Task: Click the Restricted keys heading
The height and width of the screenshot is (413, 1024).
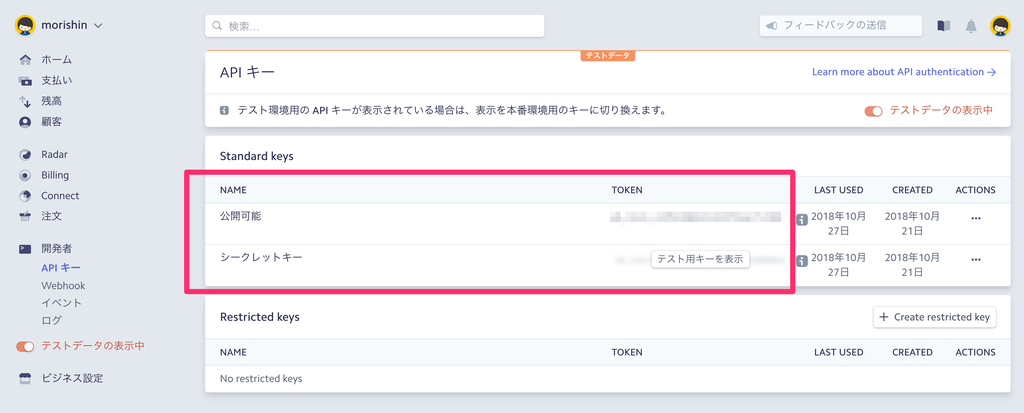Action: [260, 317]
